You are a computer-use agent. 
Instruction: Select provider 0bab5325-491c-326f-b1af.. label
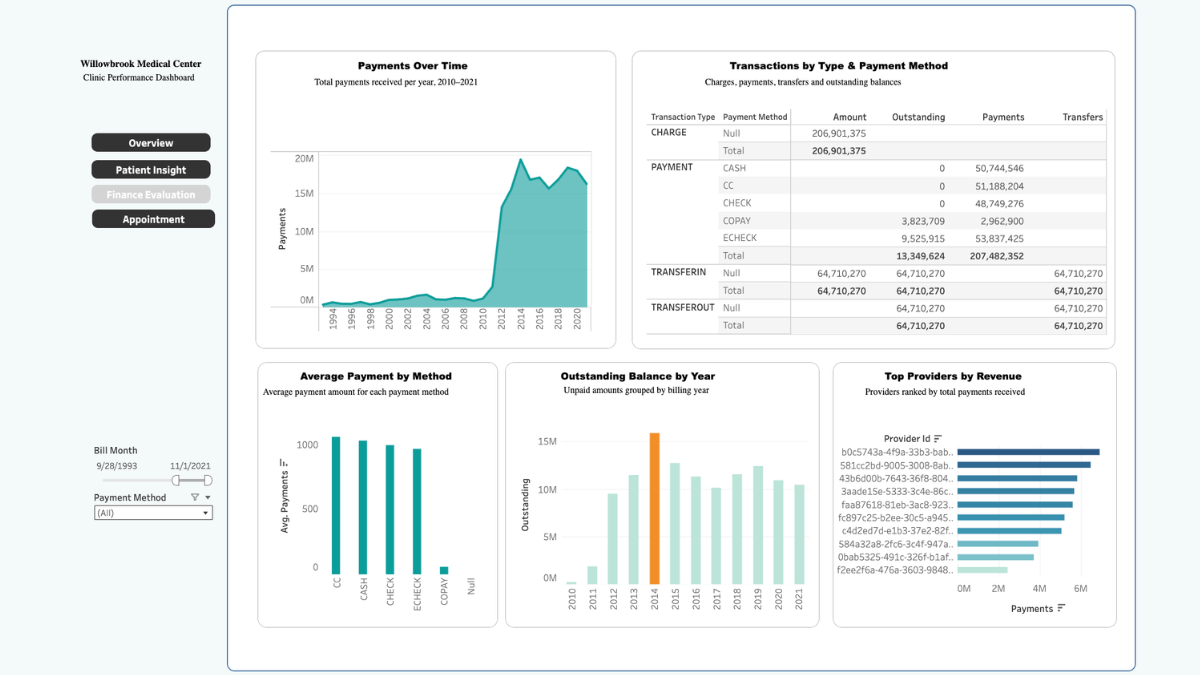click(x=897, y=557)
